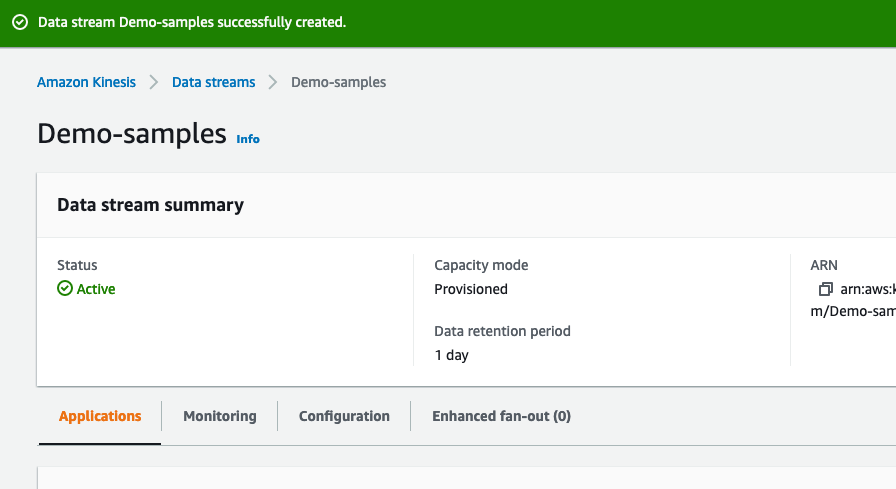Click the success checkmark icon in banner
896x489 pixels.
point(20,22)
